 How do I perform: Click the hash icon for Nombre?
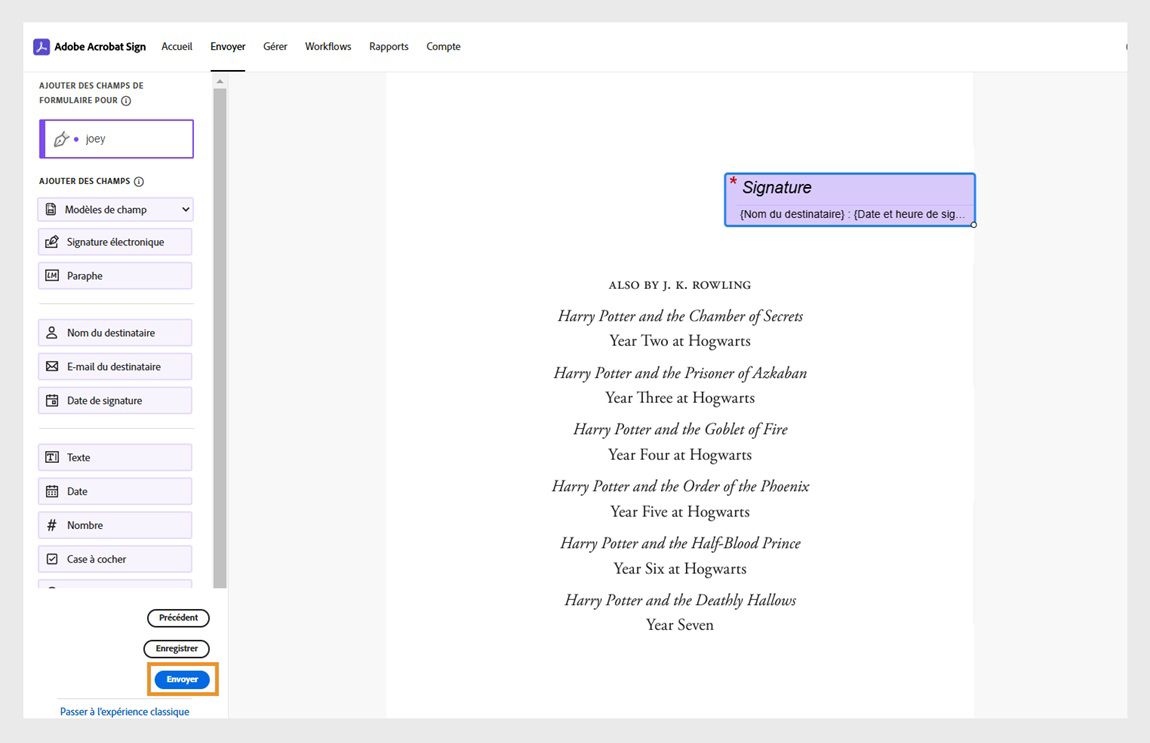coord(51,525)
